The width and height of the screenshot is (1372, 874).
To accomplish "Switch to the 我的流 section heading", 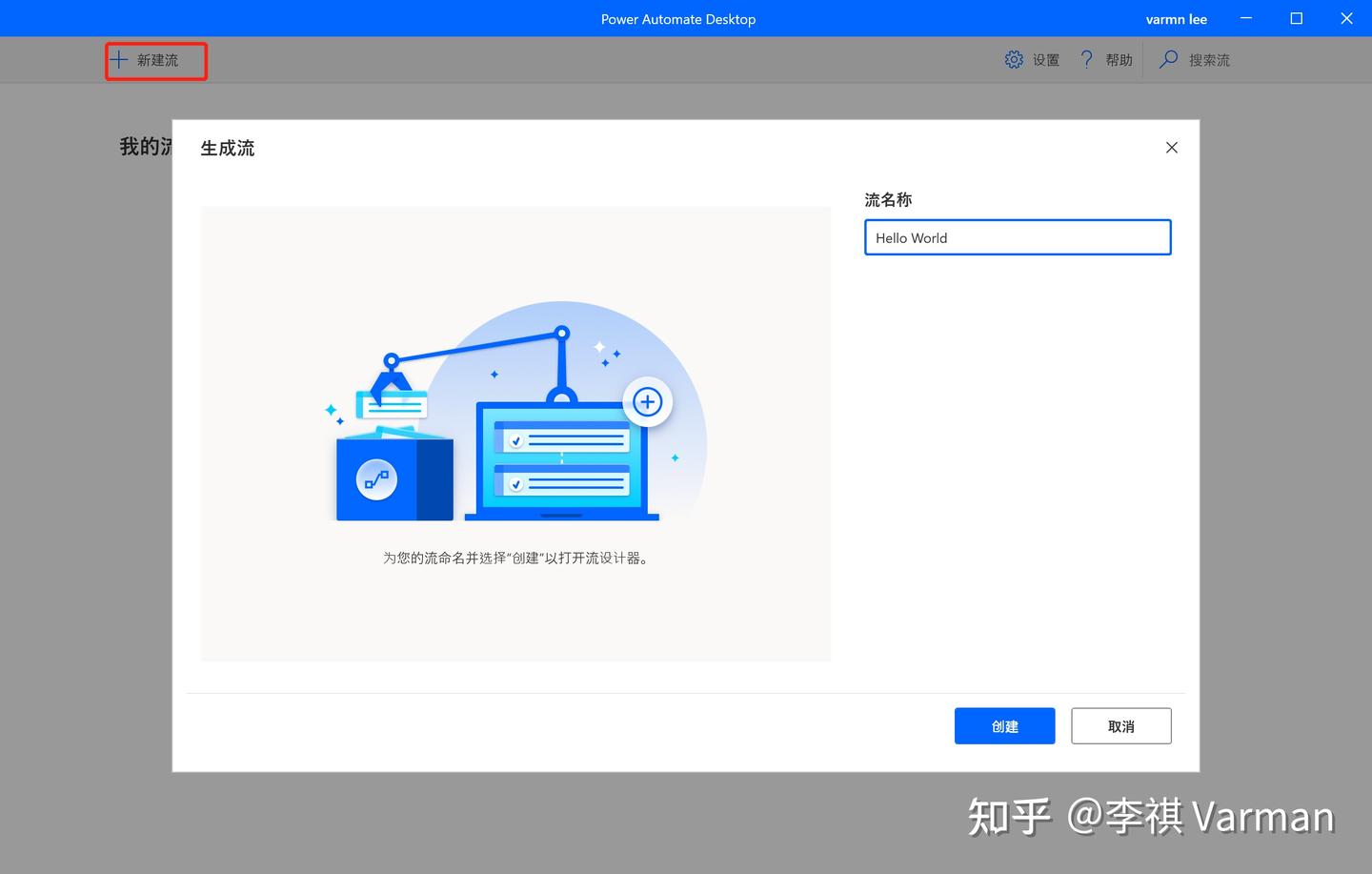I will point(143,145).
